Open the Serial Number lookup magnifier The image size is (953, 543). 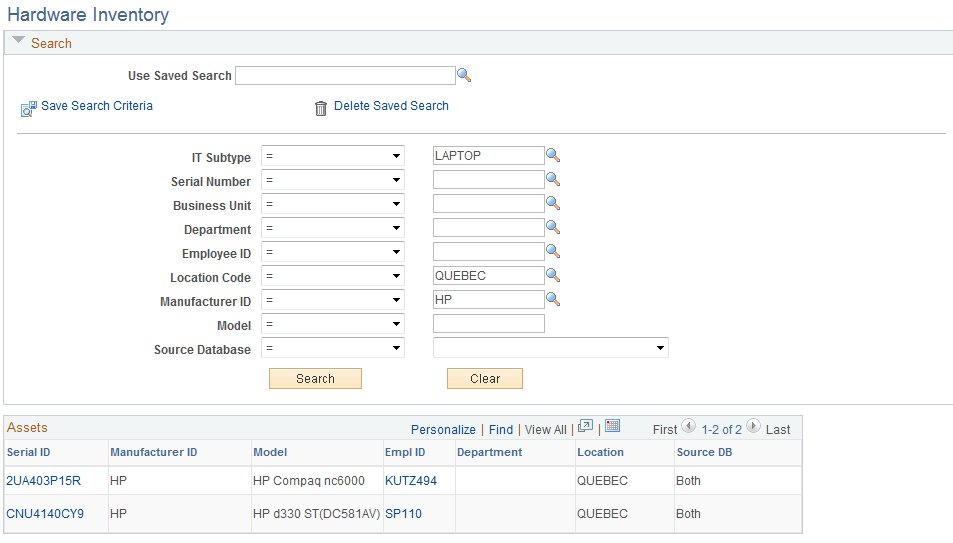coord(552,179)
